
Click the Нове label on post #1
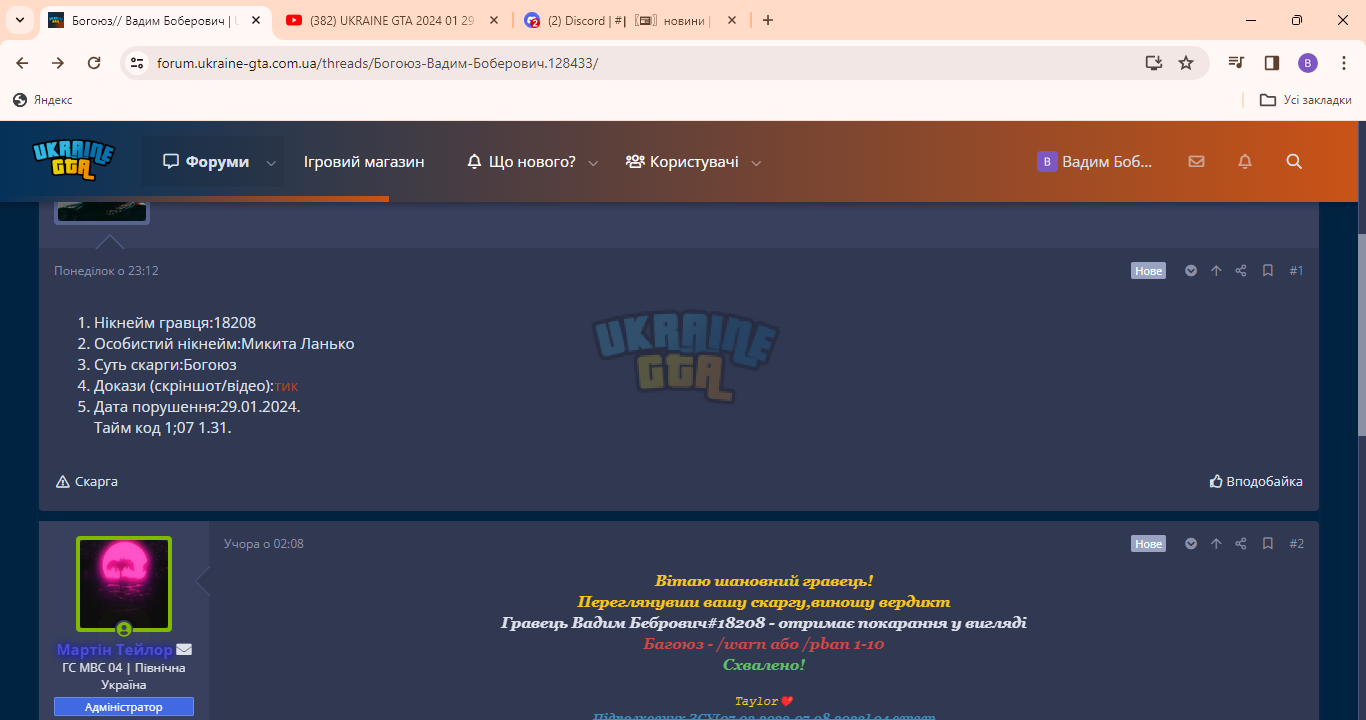tap(1149, 271)
